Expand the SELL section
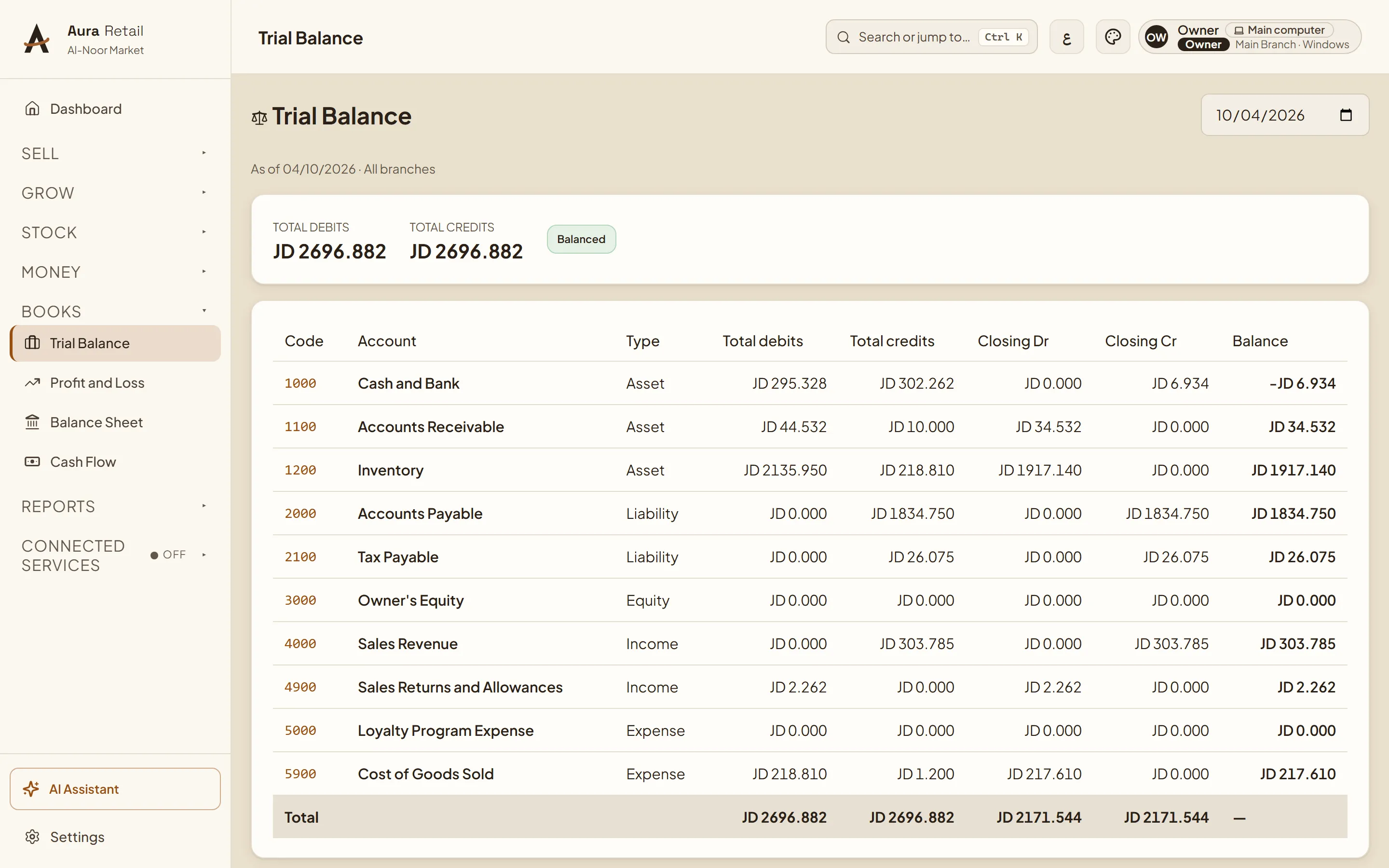This screenshot has height=868, width=1389. coord(115,153)
